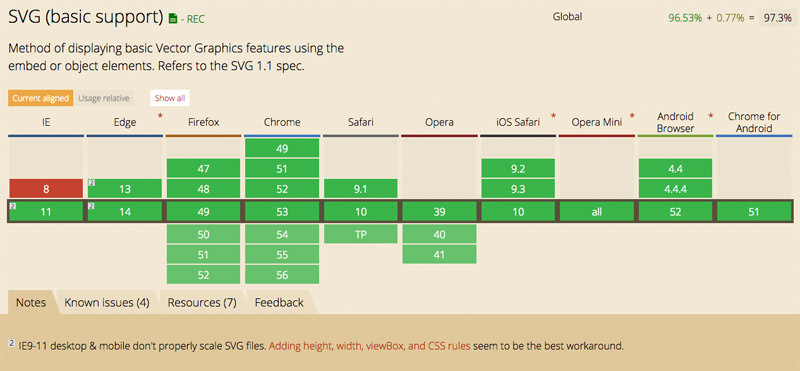The image size is (800, 371).
Task: Click the red asterisk beside Android Browser
Action: coord(710,116)
